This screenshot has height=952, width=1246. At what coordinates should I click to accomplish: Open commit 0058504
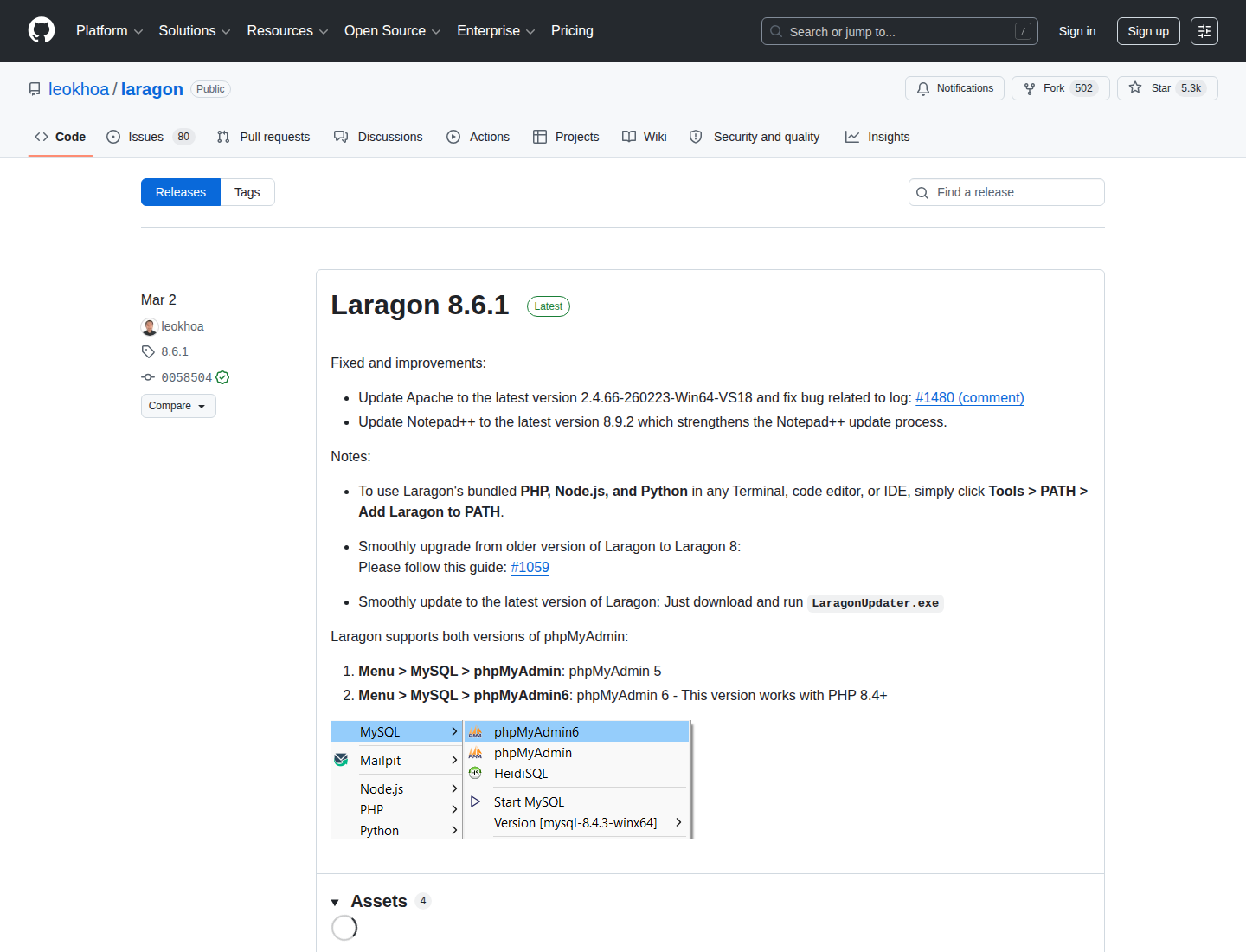click(x=187, y=377)
